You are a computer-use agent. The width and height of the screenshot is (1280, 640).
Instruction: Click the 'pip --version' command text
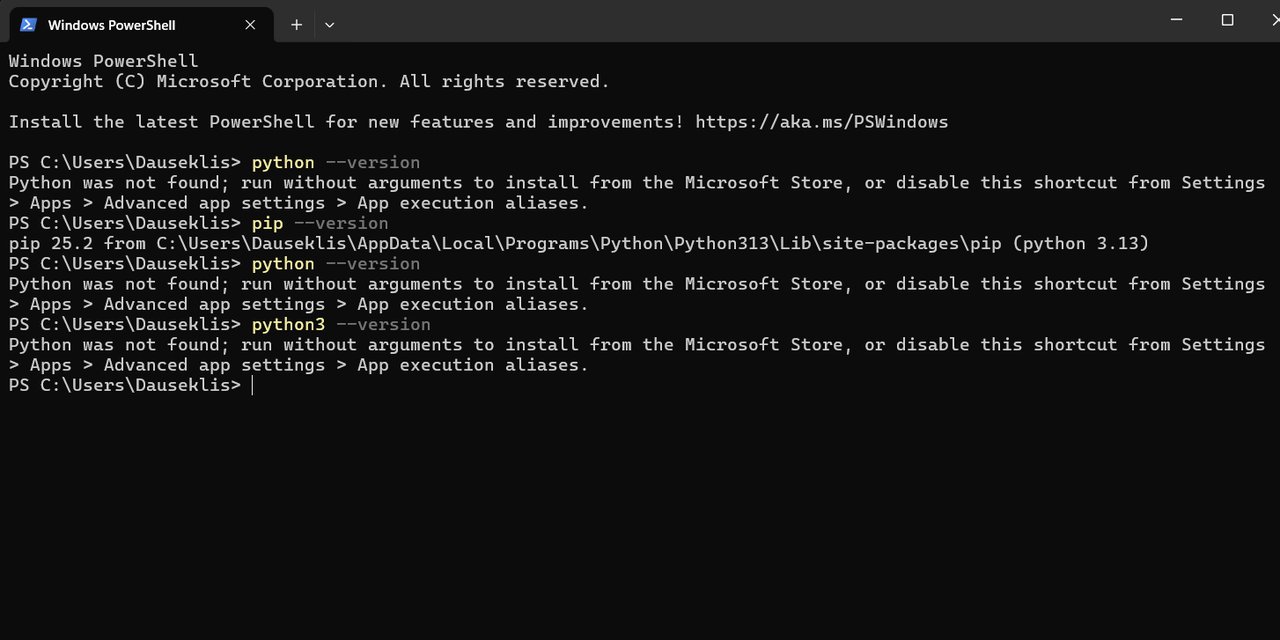[x=320, y=223]
